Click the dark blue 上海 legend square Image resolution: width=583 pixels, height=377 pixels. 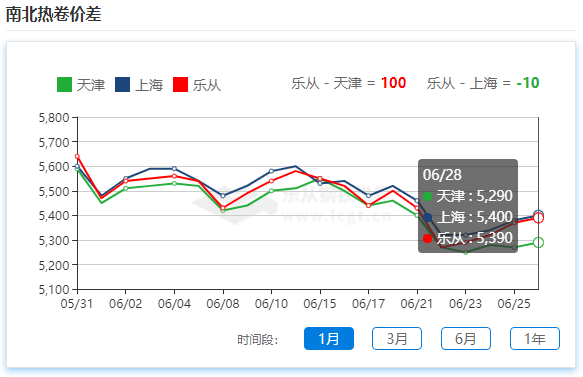[122, 85]
